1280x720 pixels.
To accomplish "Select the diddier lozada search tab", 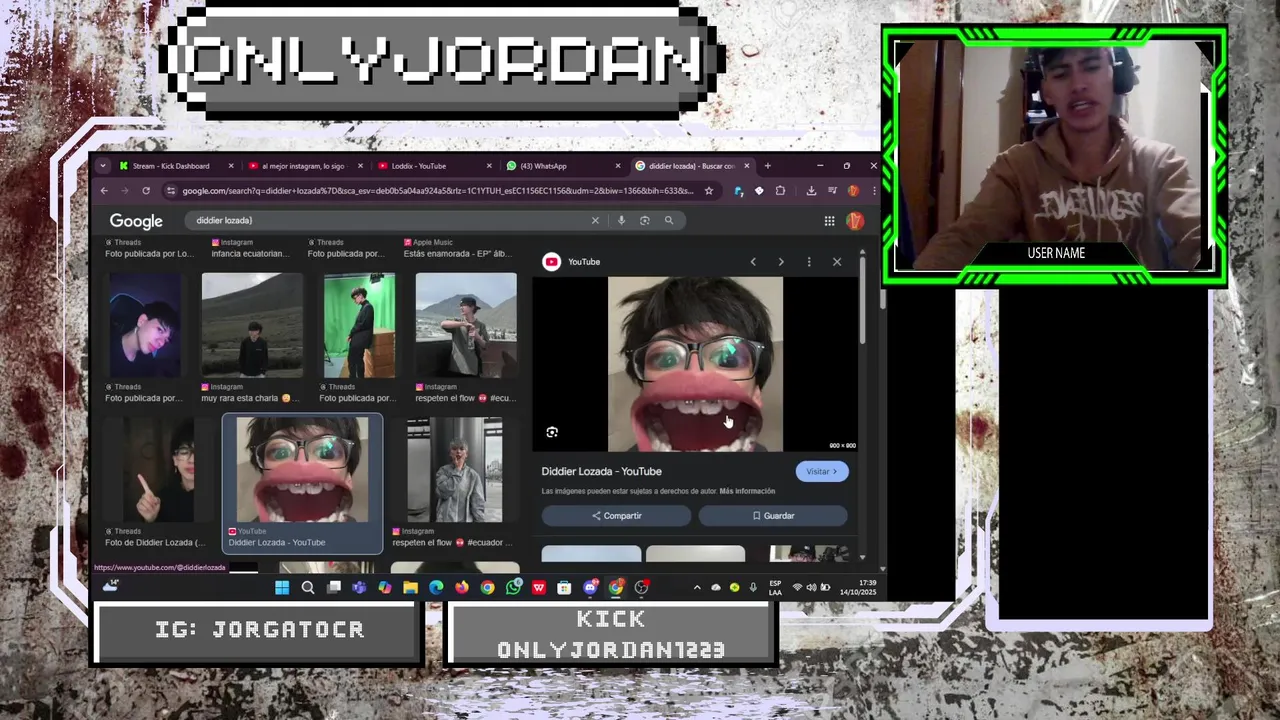I will click(693, 166).
